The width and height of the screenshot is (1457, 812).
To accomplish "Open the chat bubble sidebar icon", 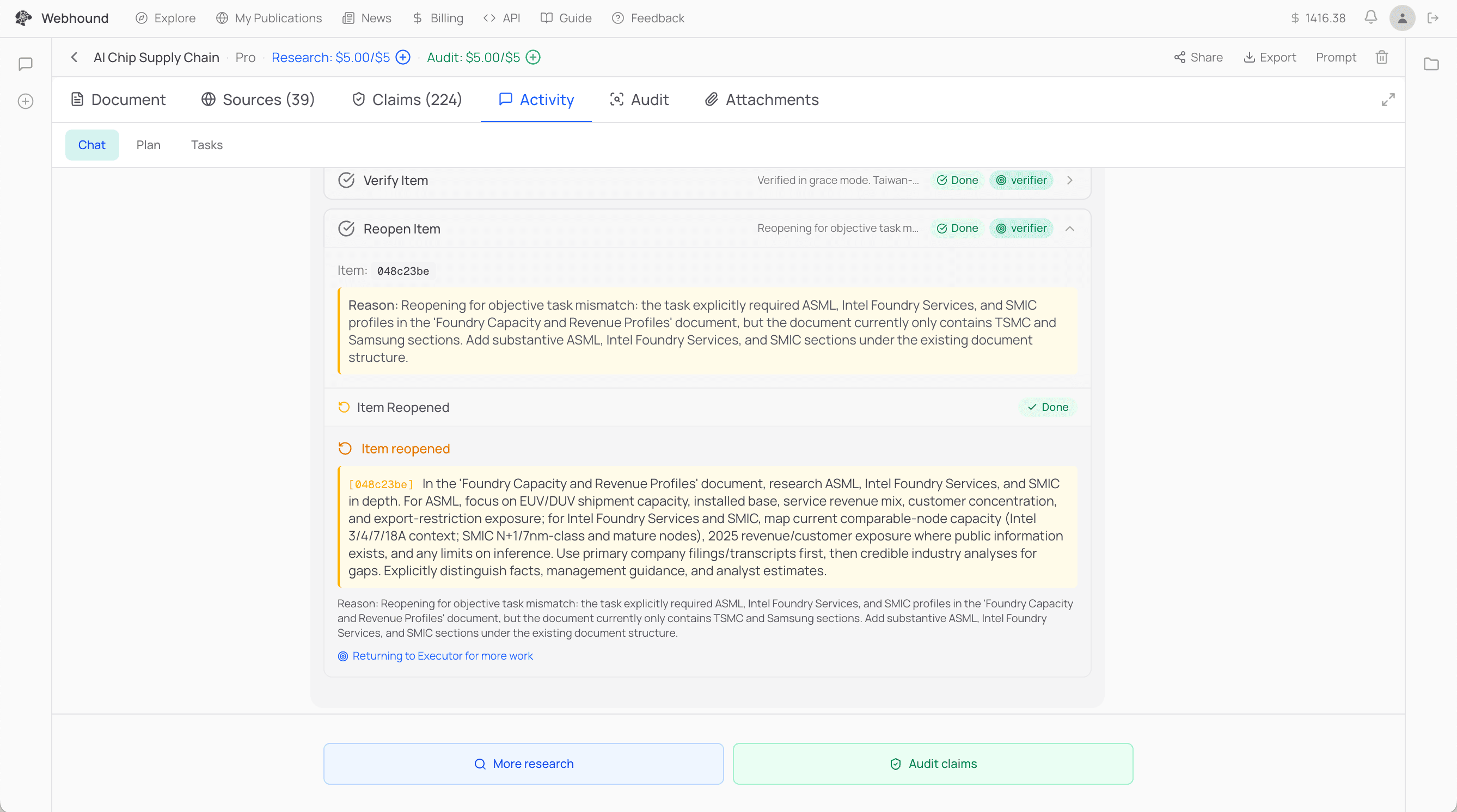I will coord(26,64).
